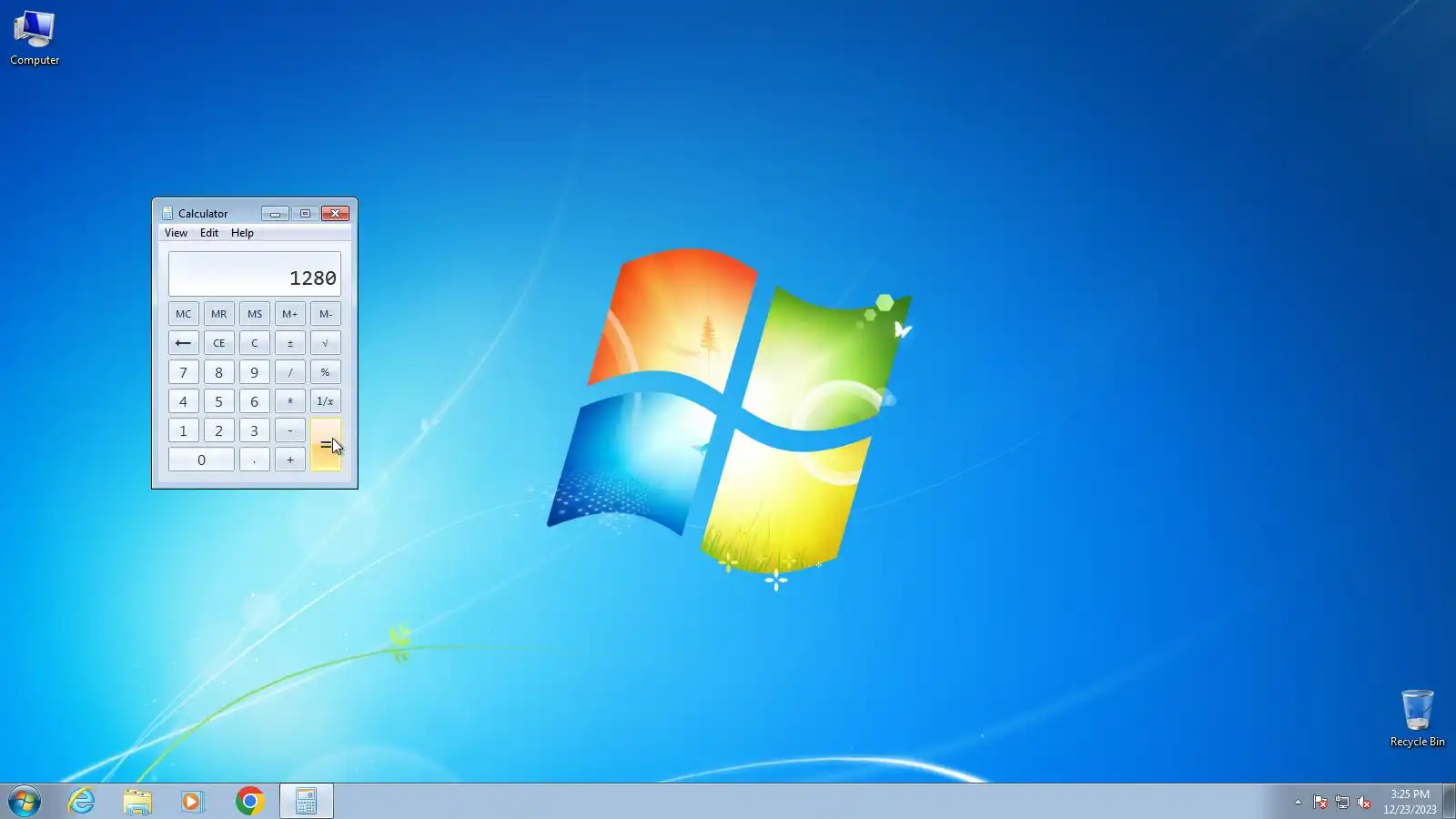Screen dimensions: 1456x819
Task: Show hidden system tray icons
Action: (1298, 802)
